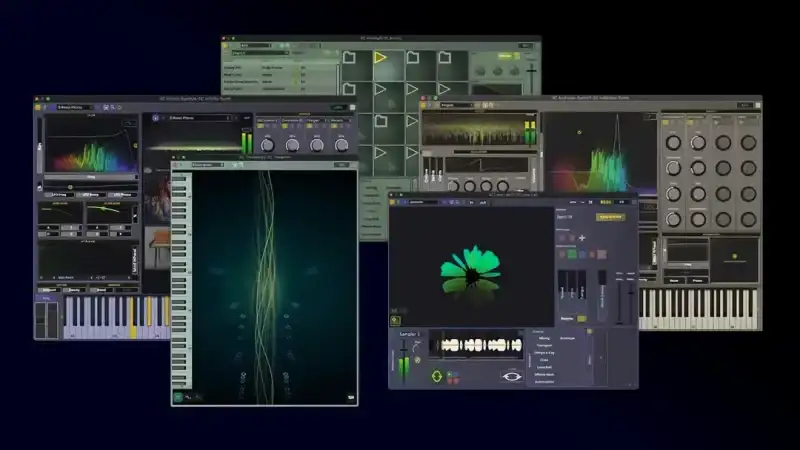Click the green icon at bottom-left of the vertical keyboard window
Viewport: 800px width, 450px height.
tap(178, 397)
